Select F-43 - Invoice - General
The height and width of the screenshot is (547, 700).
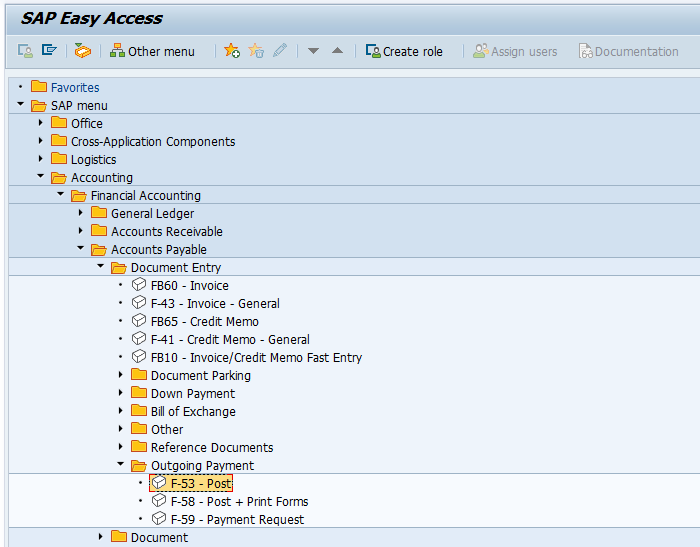(x=215, y=304)
